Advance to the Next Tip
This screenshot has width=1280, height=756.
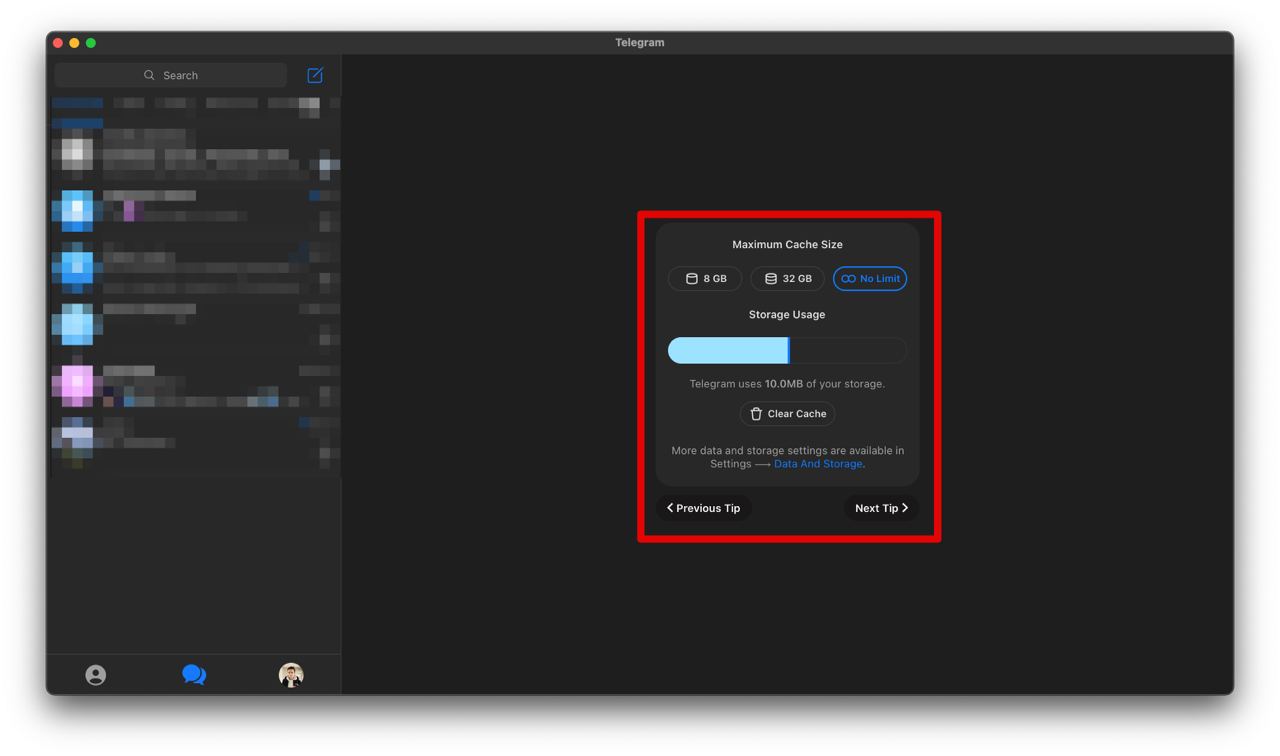[881, 508]
